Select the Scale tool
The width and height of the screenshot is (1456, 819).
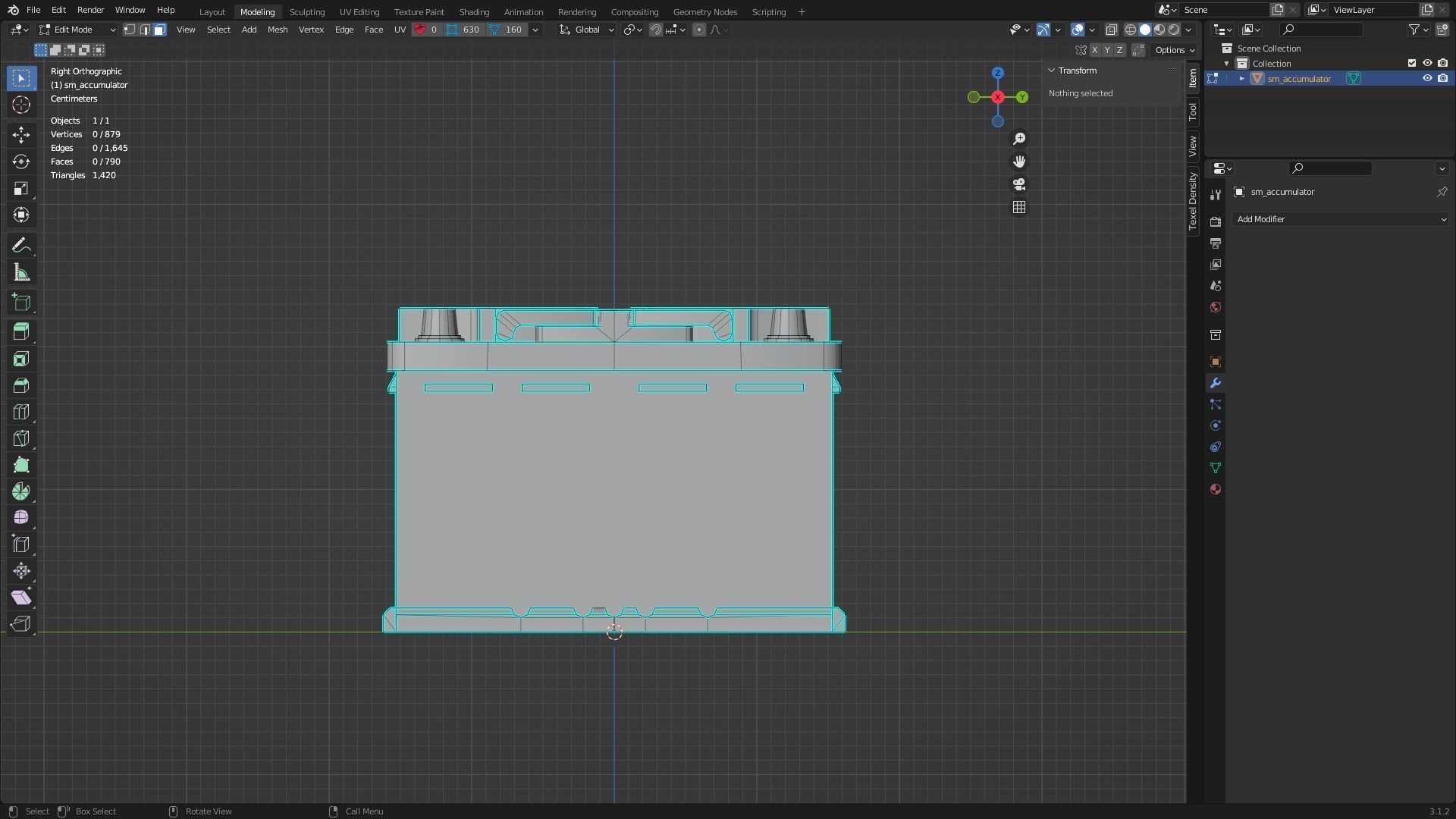click(x=21, y=188)
